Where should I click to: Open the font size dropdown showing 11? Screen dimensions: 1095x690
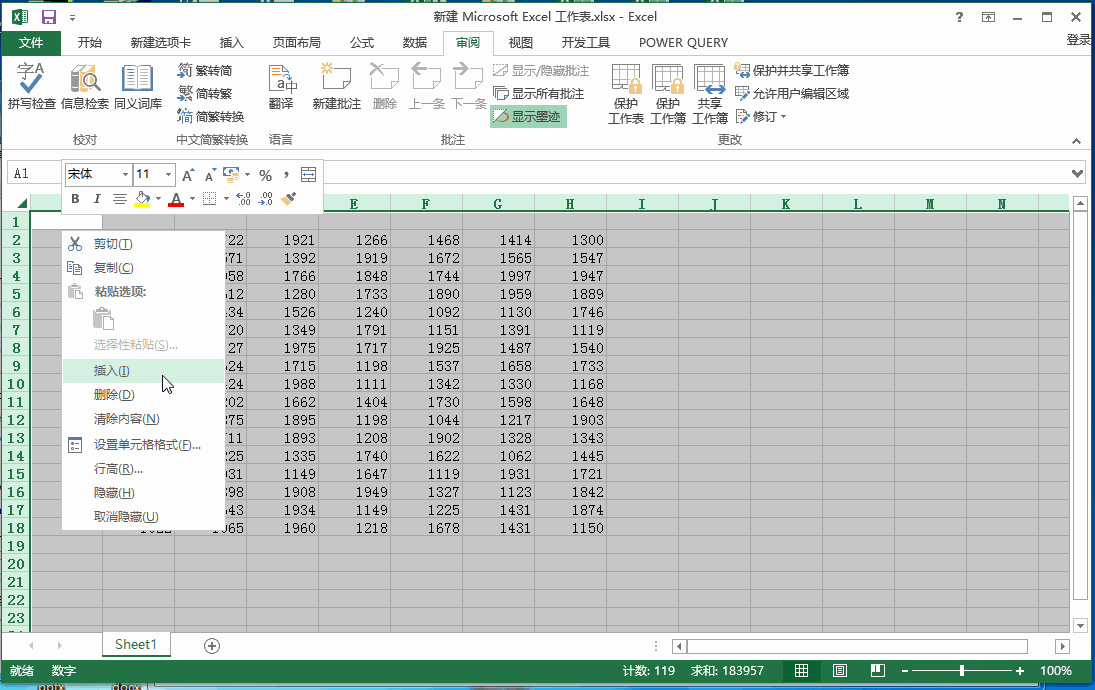click(168, 174)
